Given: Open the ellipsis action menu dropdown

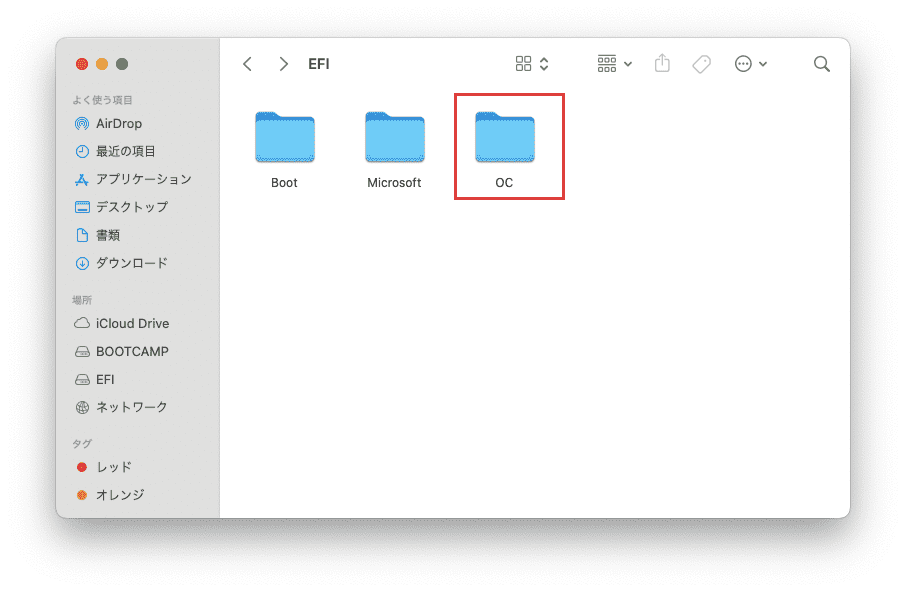Looking at the screenshot, I should tap(751, 64).
